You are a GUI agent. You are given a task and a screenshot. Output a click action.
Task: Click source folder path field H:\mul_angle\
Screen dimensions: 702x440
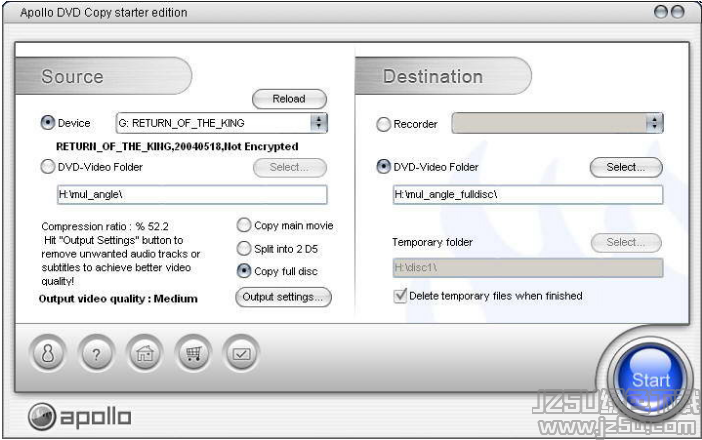(192, 195)
